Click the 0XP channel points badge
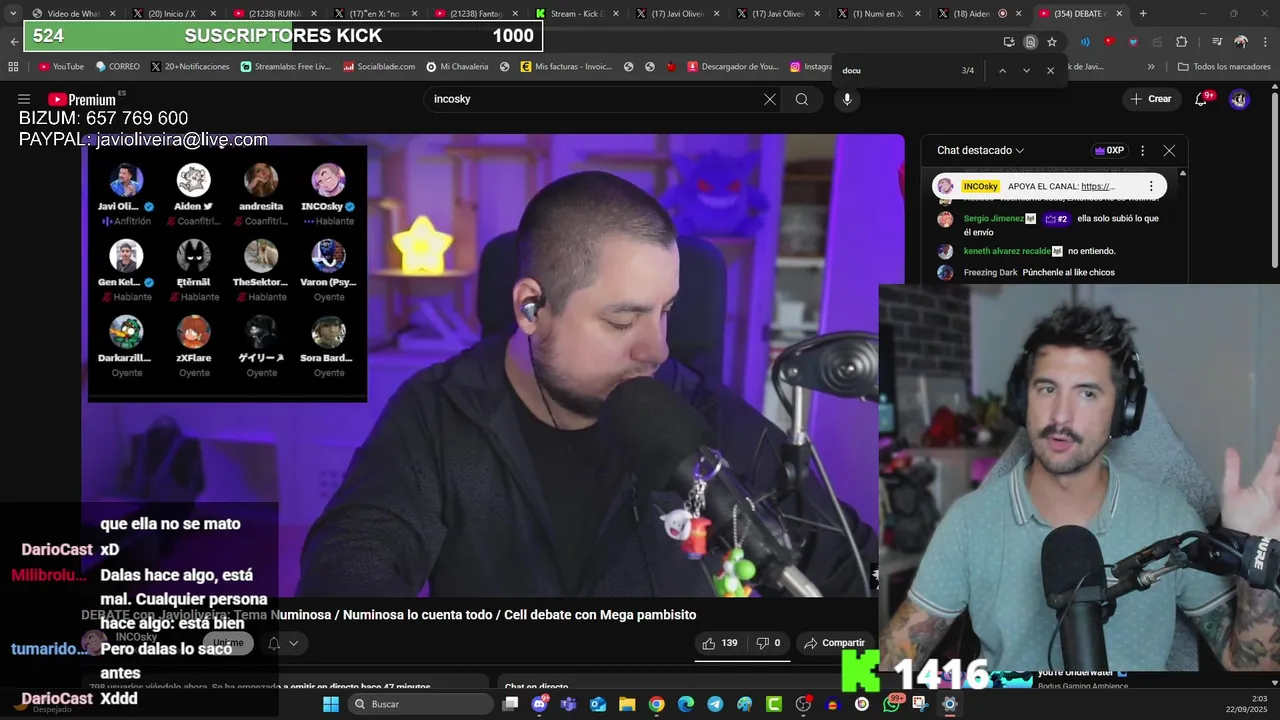The image size is (1280, 720). point(1109,150)
